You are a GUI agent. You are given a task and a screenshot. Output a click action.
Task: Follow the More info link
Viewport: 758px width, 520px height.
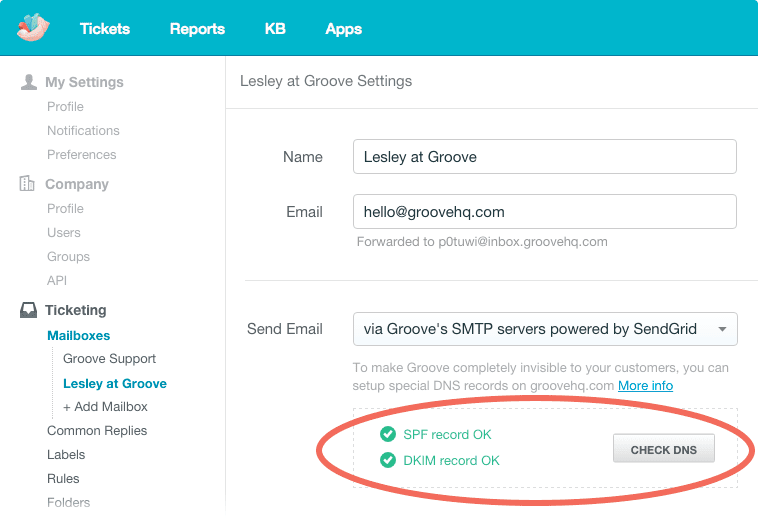645,385
